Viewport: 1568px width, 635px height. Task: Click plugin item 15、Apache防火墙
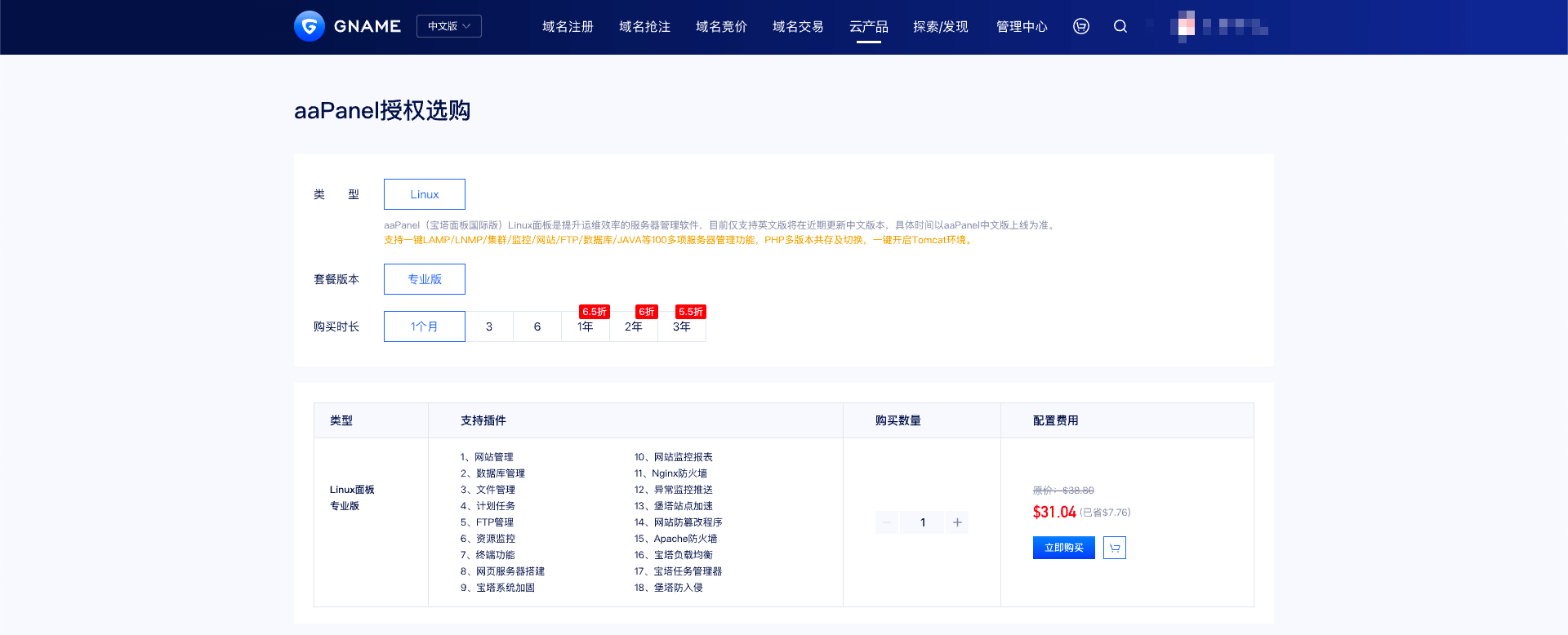(x=675, y=539)
